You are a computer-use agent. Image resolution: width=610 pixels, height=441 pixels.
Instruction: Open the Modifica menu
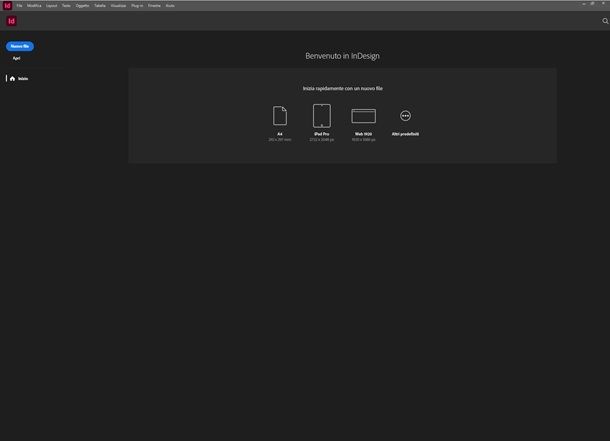coord(34,5)
